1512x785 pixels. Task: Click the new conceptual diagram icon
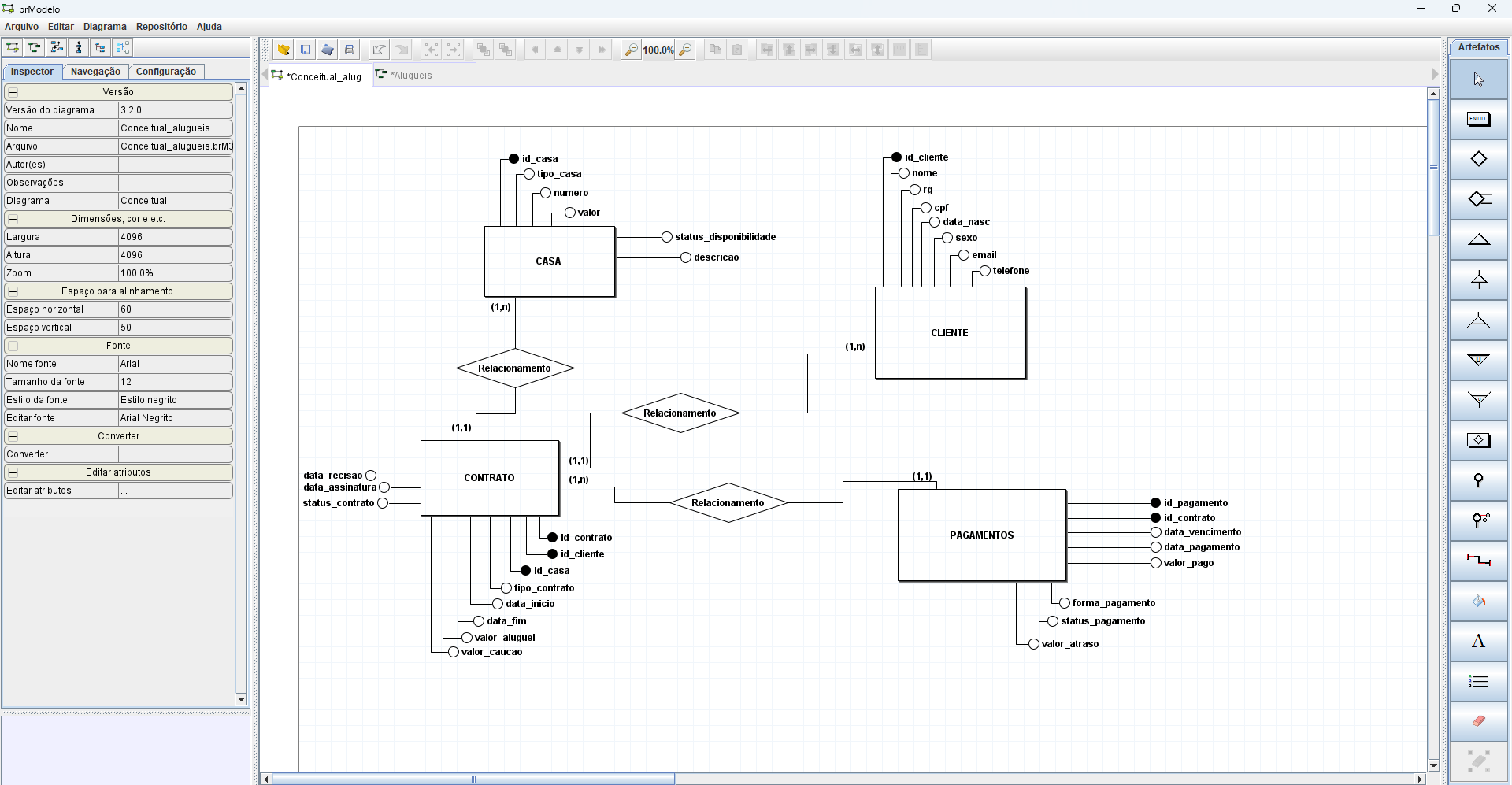pos(13,47)
